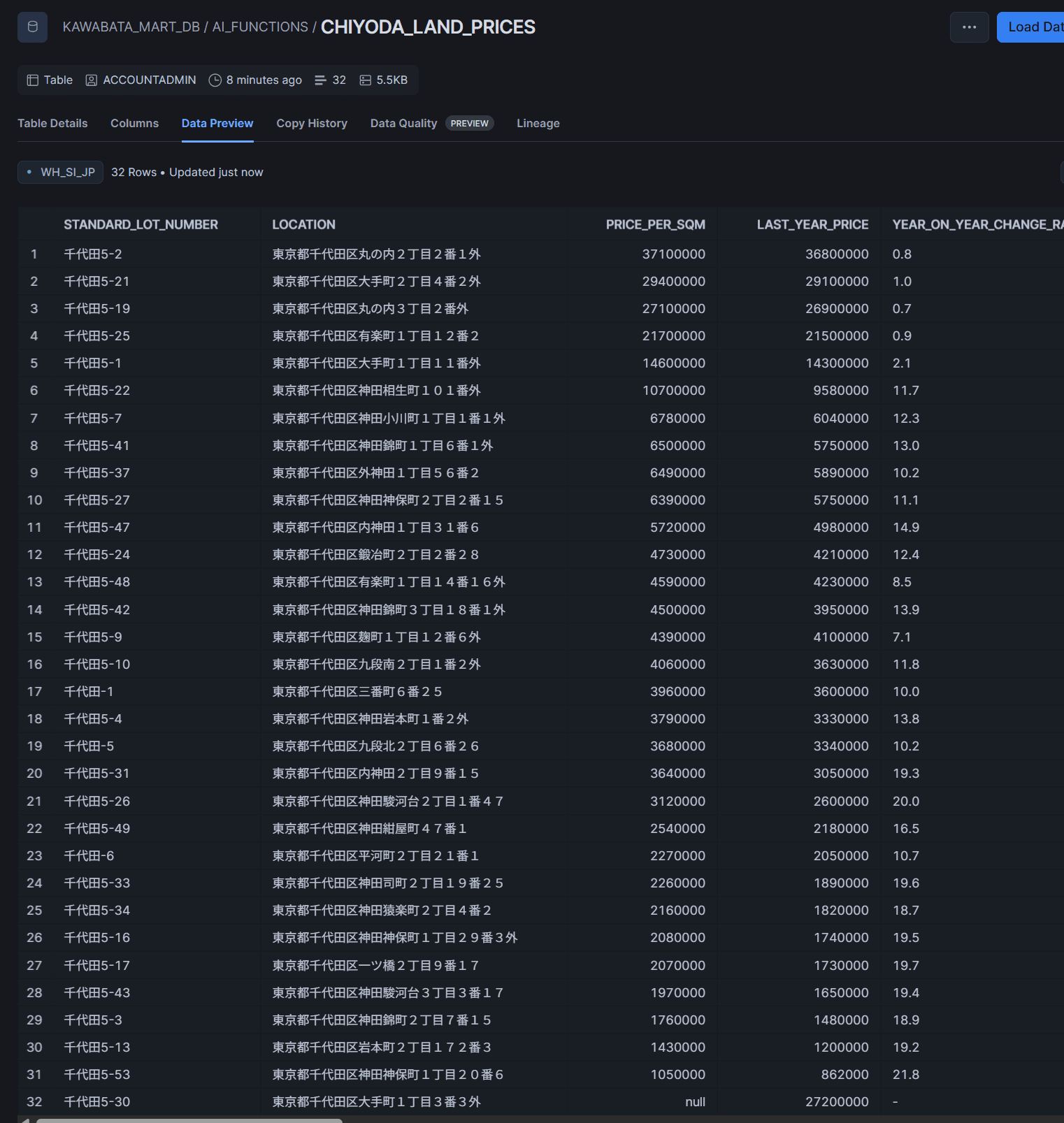
Task: Open the AI_FUNCTIONS schema breadcrumb link
Action: coord(260,27)
